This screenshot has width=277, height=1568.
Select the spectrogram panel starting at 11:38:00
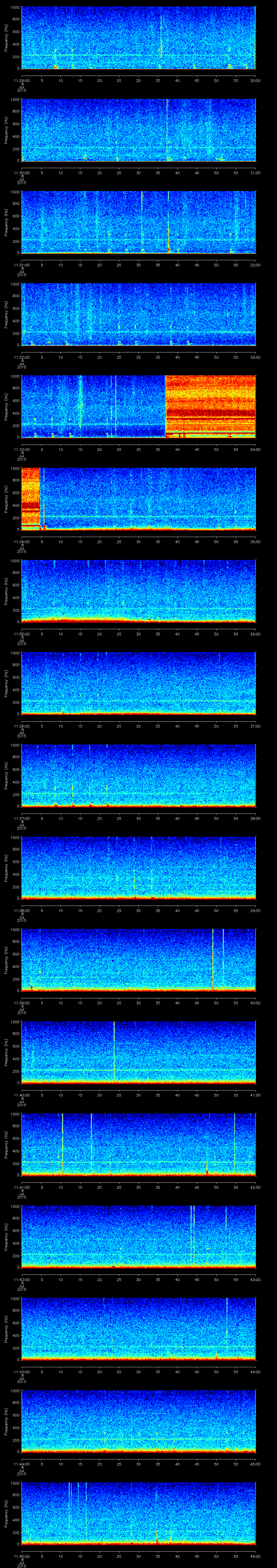138,868
